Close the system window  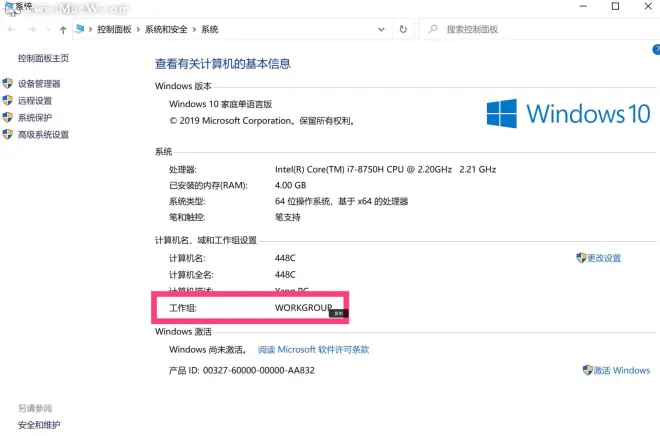648,6
